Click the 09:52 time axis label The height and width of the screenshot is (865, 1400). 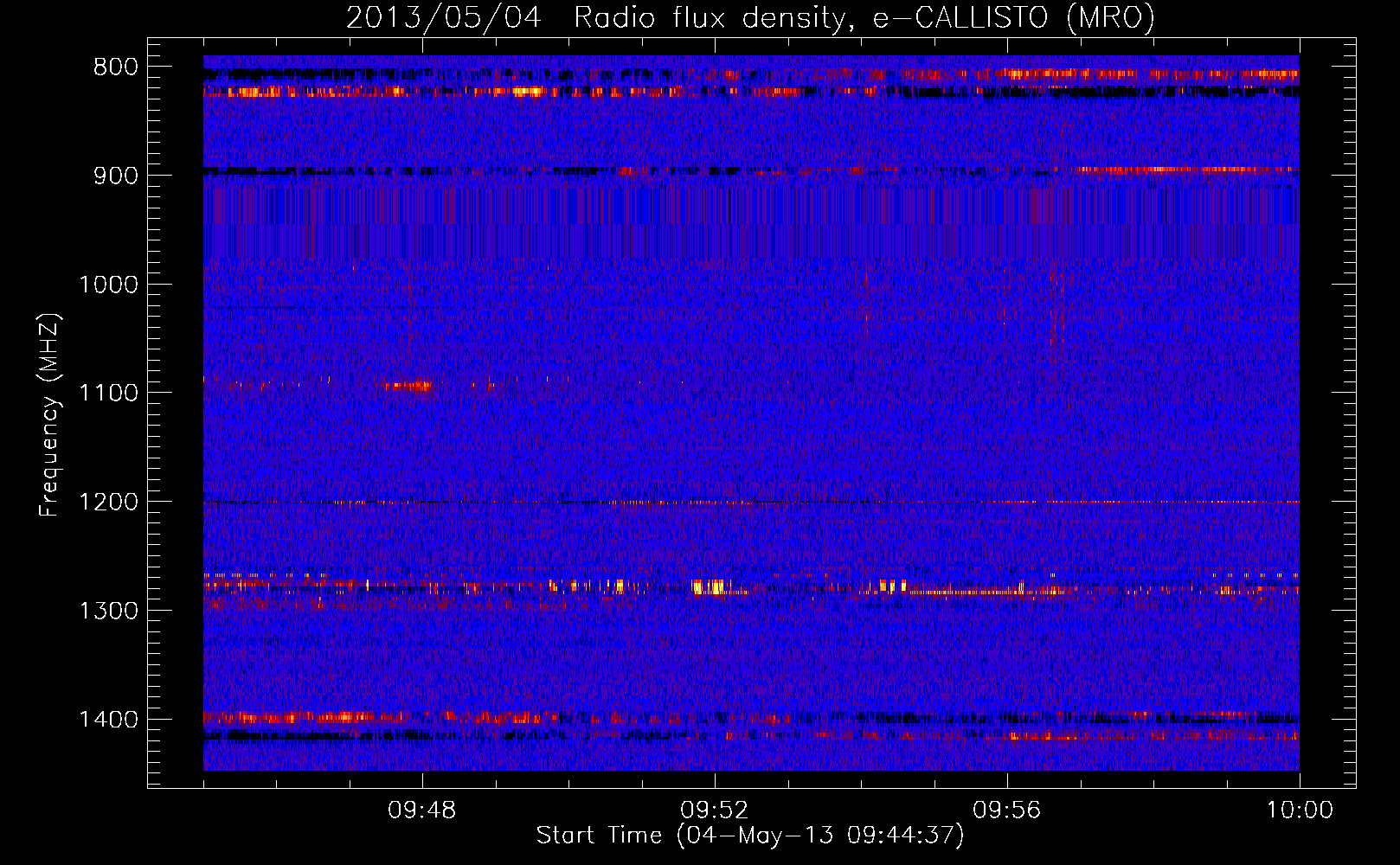715,811
